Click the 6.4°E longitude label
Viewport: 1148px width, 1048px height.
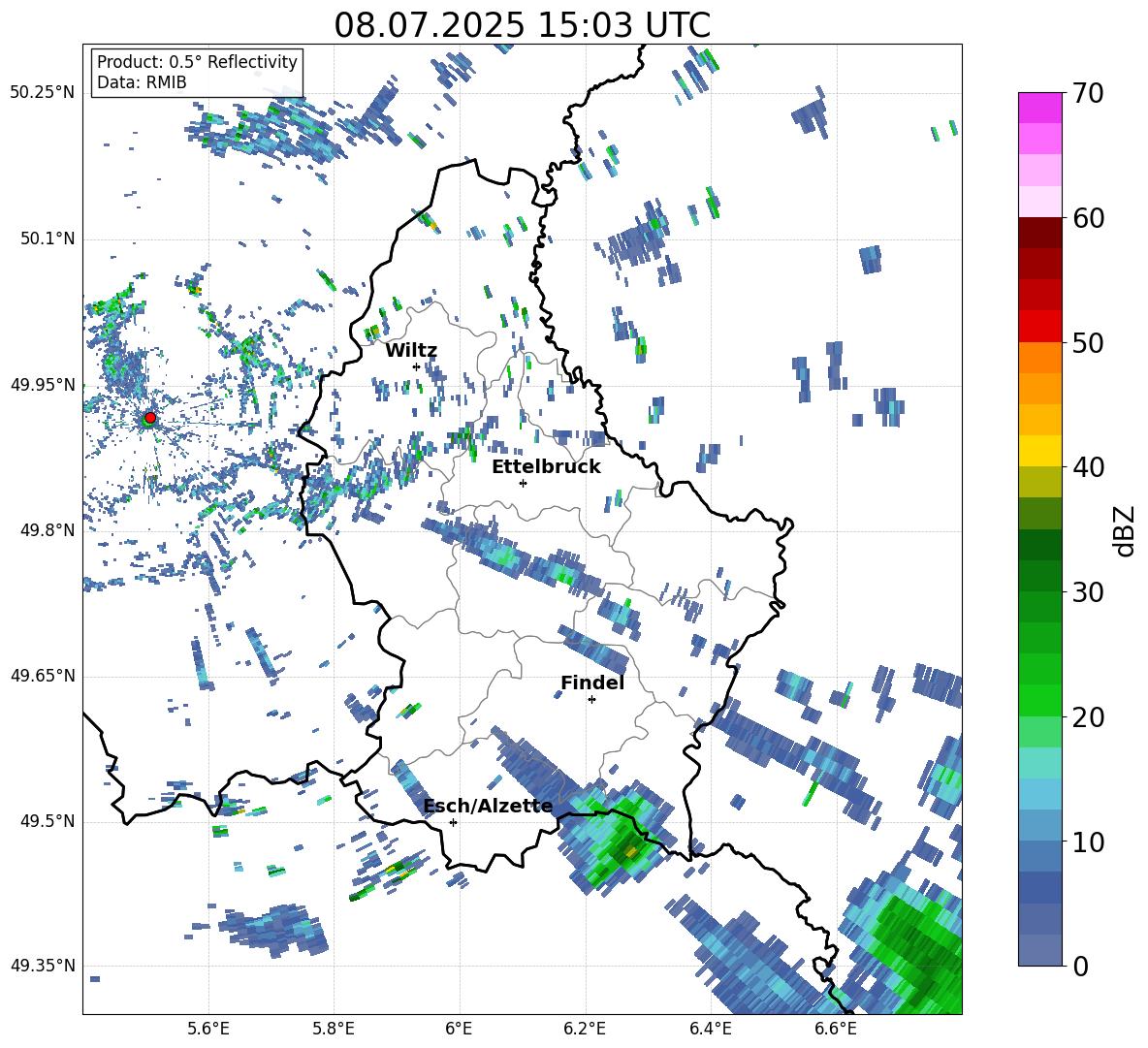tap(711, 1029)
